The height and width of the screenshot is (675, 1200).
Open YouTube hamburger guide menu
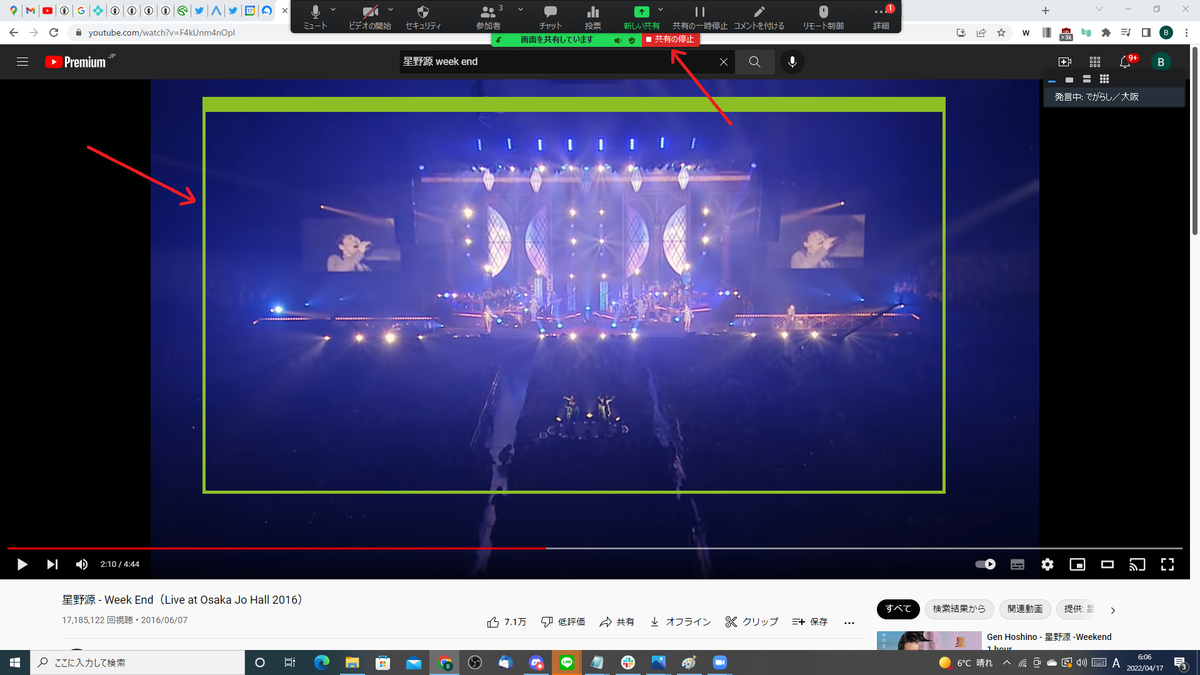(x=22, y=62)
